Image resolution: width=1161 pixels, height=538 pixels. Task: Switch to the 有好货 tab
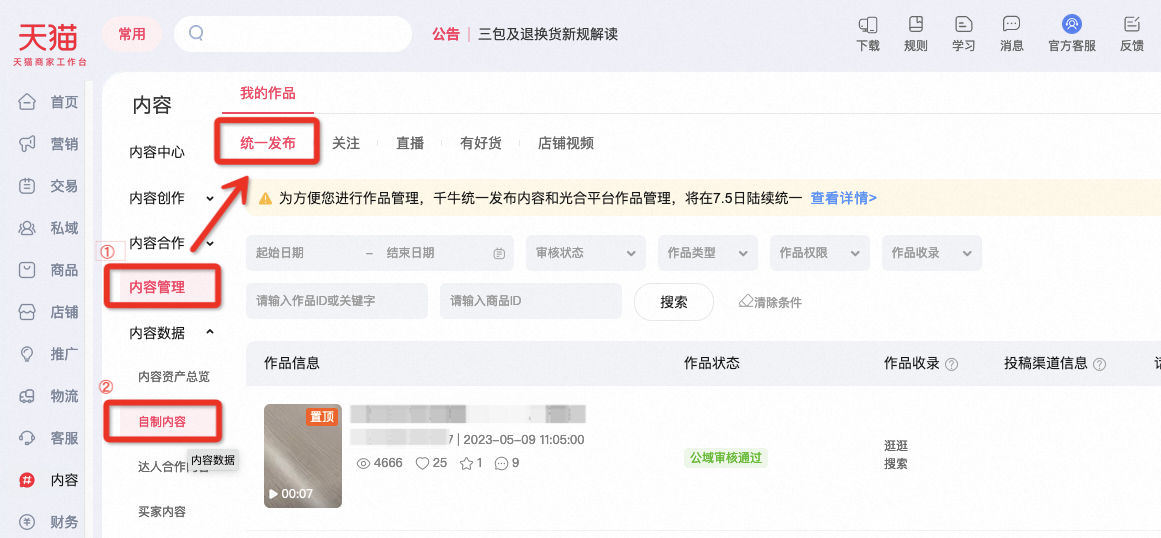[481, 144]
